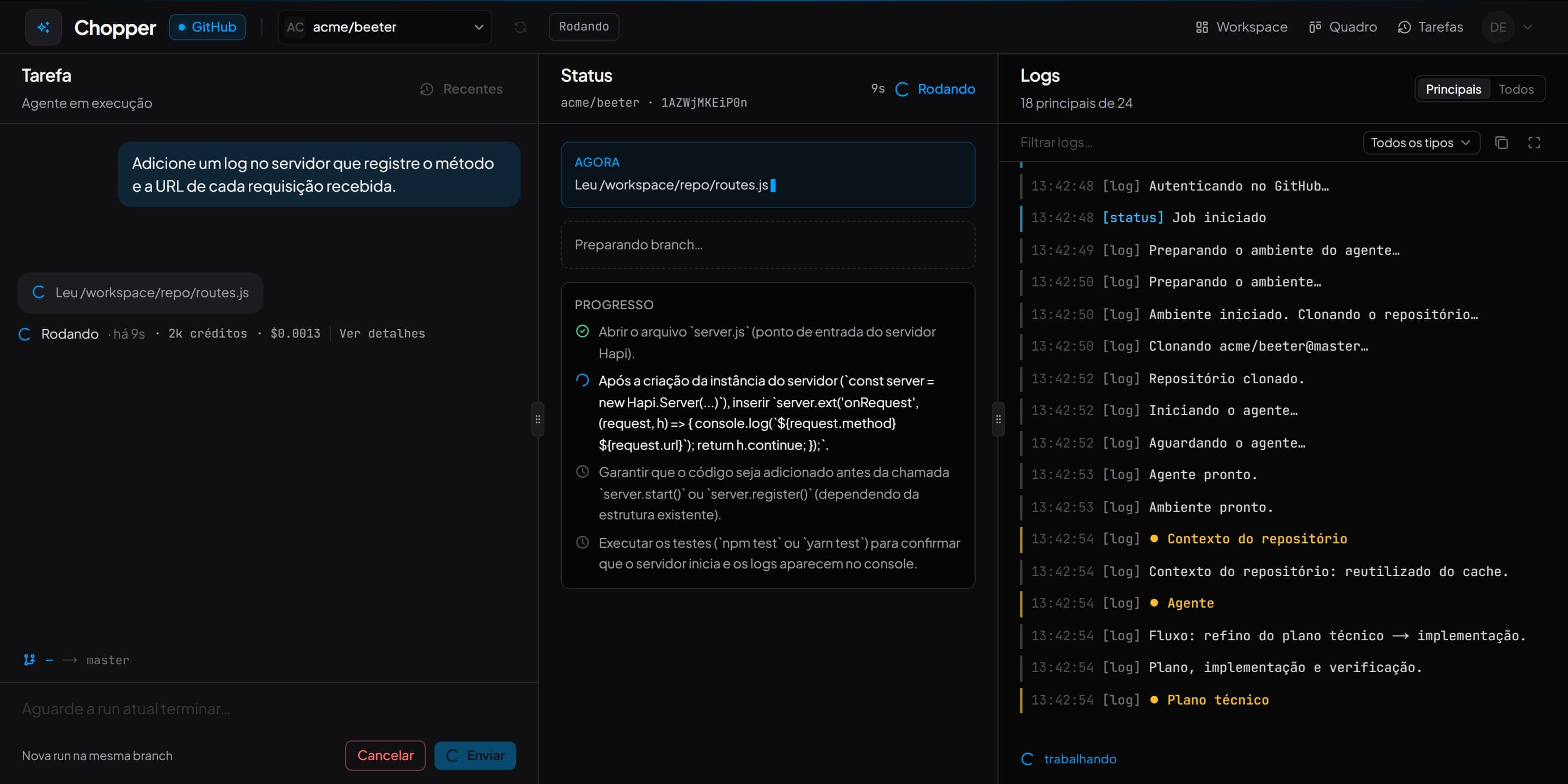The width and height of the screenshot is (1568, 784).
Task: Click the refresh repository icon
Action: (520, 27)
